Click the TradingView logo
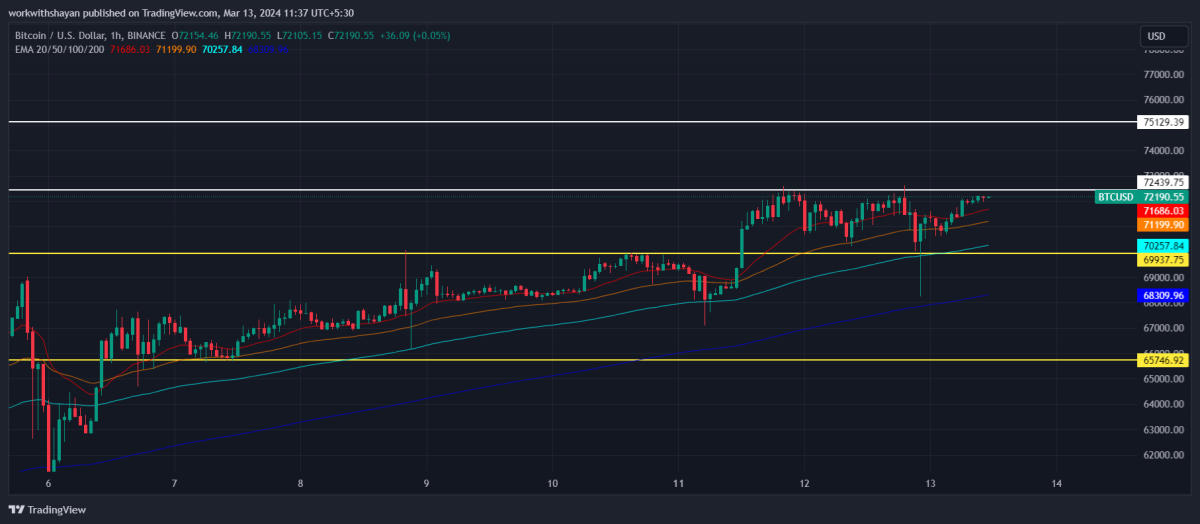The image size is (1200, 524). tap(48, 509)
